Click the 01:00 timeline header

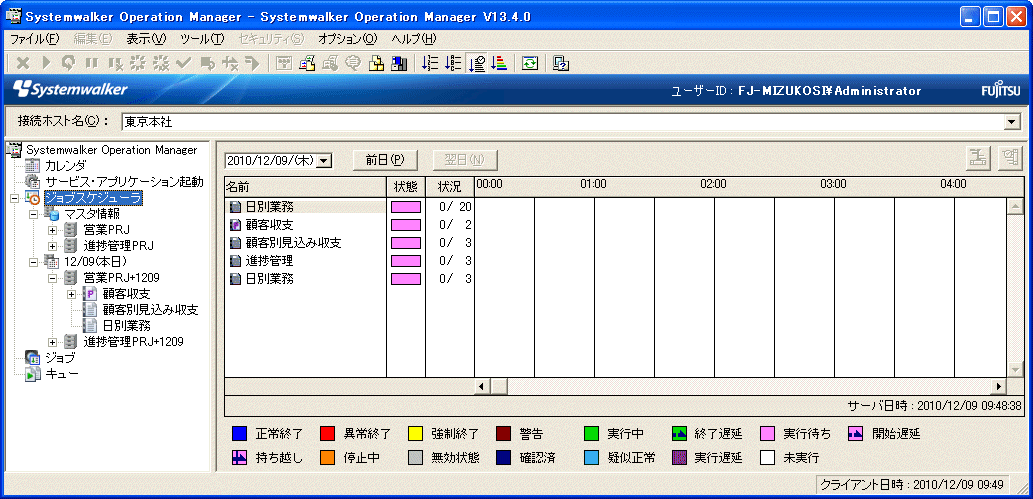coord(593,184)
